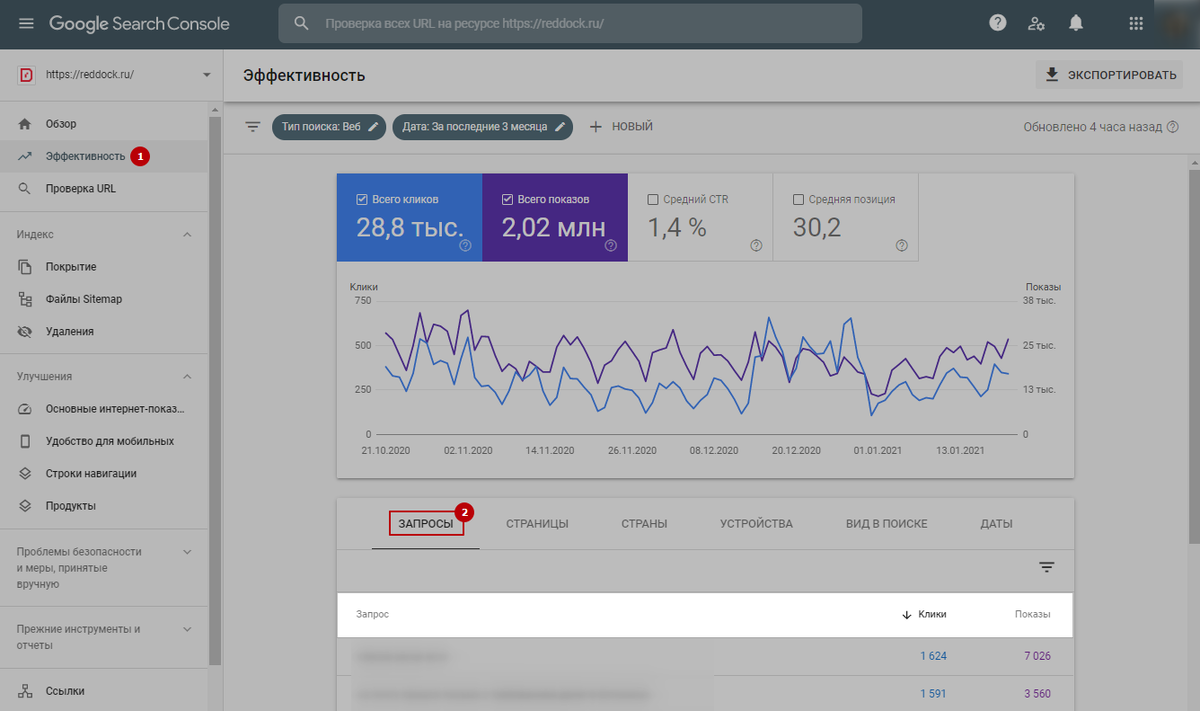1200x711 pixels.
Task: Open the notifications bell
Action: click(x=1076, y=23)
